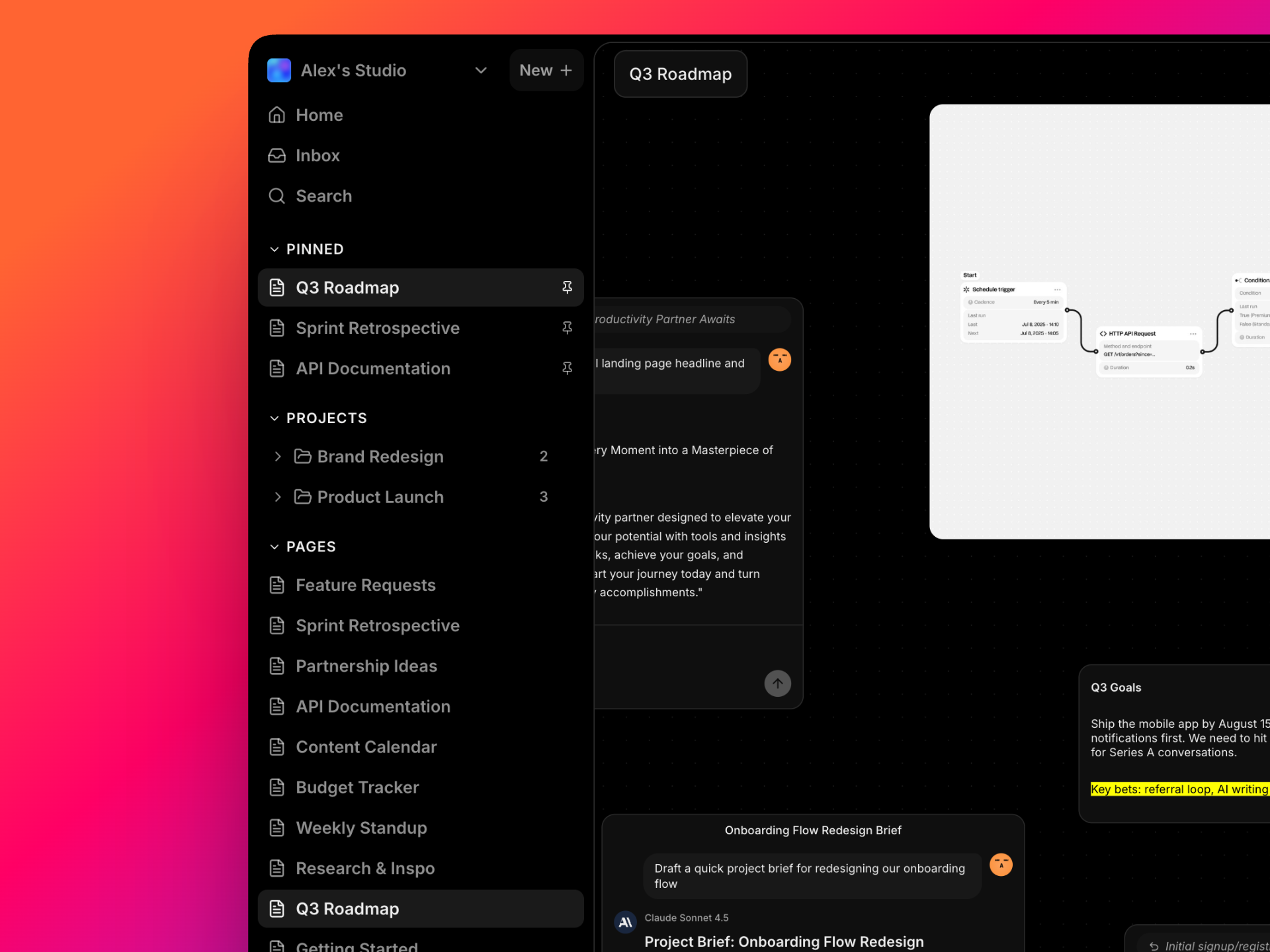Image resolution: width=1270 pixels, height=952 pixels.
Task: Click the Partnership Ideas document icon
Action: pyautogui.click(x=277, y=666)
